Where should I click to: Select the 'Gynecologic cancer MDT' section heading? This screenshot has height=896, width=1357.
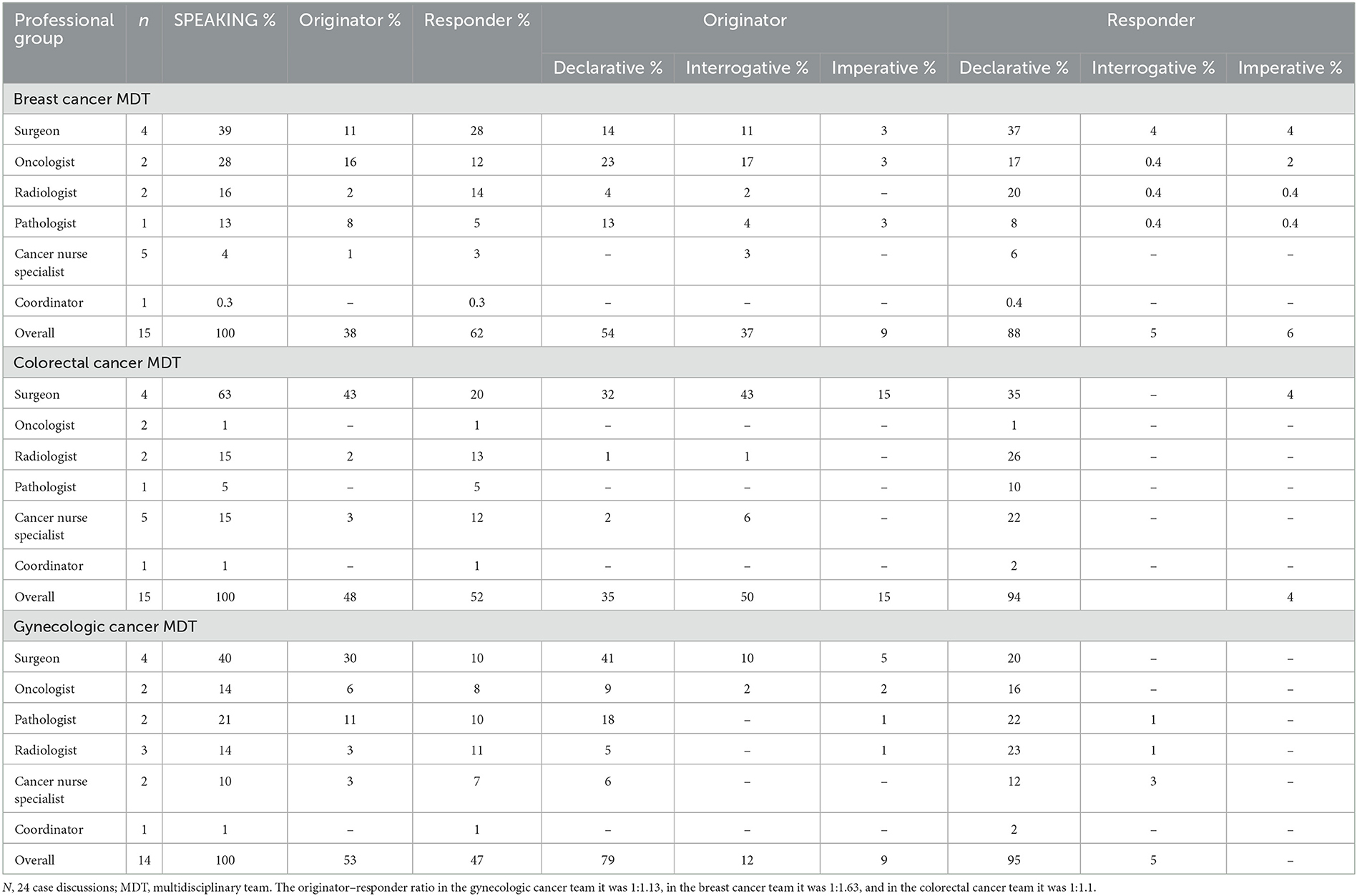(105, 627)
